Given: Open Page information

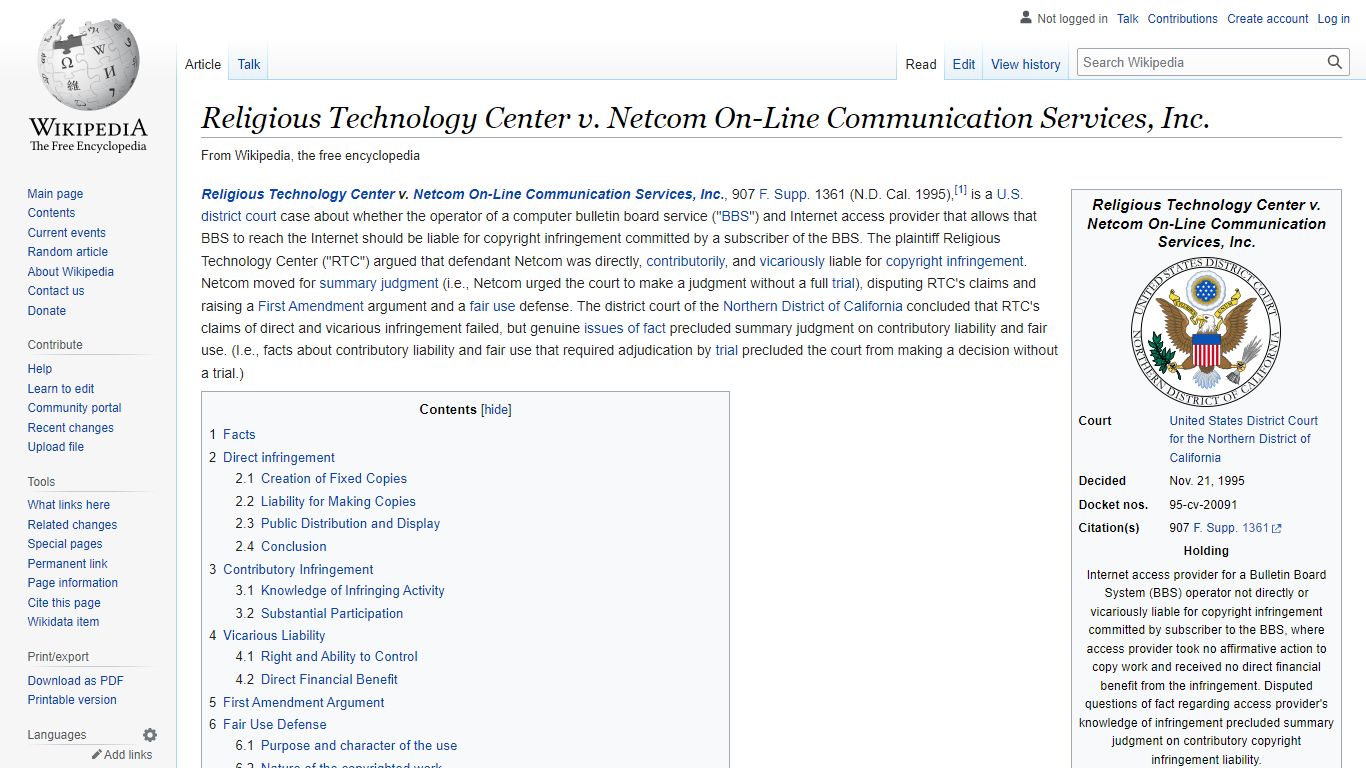Looking at the screenshot, I should click(x=72, y=583).
